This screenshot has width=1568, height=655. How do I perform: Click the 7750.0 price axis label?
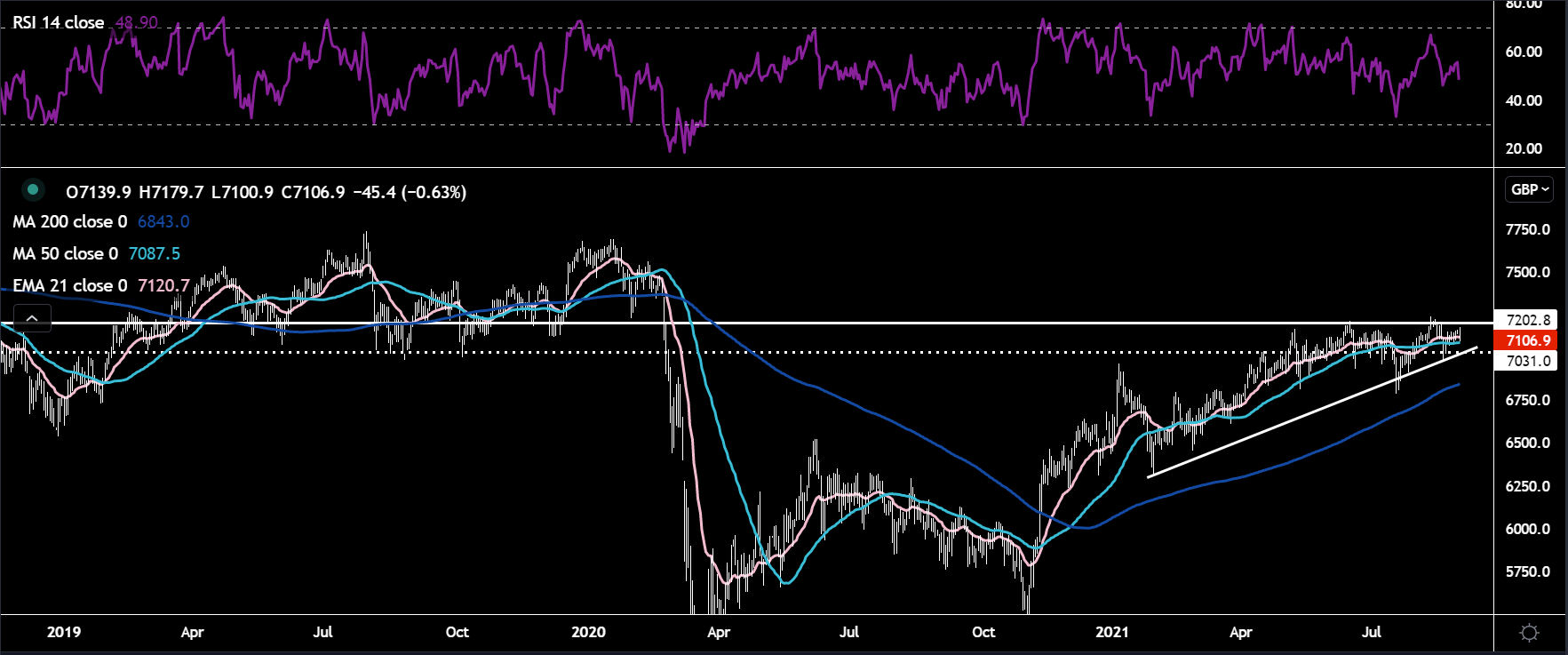1527,229
